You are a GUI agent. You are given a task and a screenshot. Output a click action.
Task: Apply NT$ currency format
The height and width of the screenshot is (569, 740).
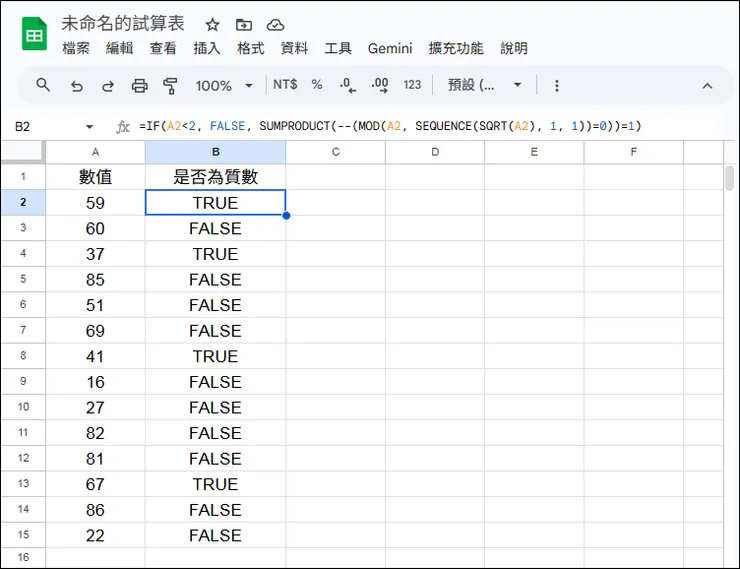(x=285, y=85)
